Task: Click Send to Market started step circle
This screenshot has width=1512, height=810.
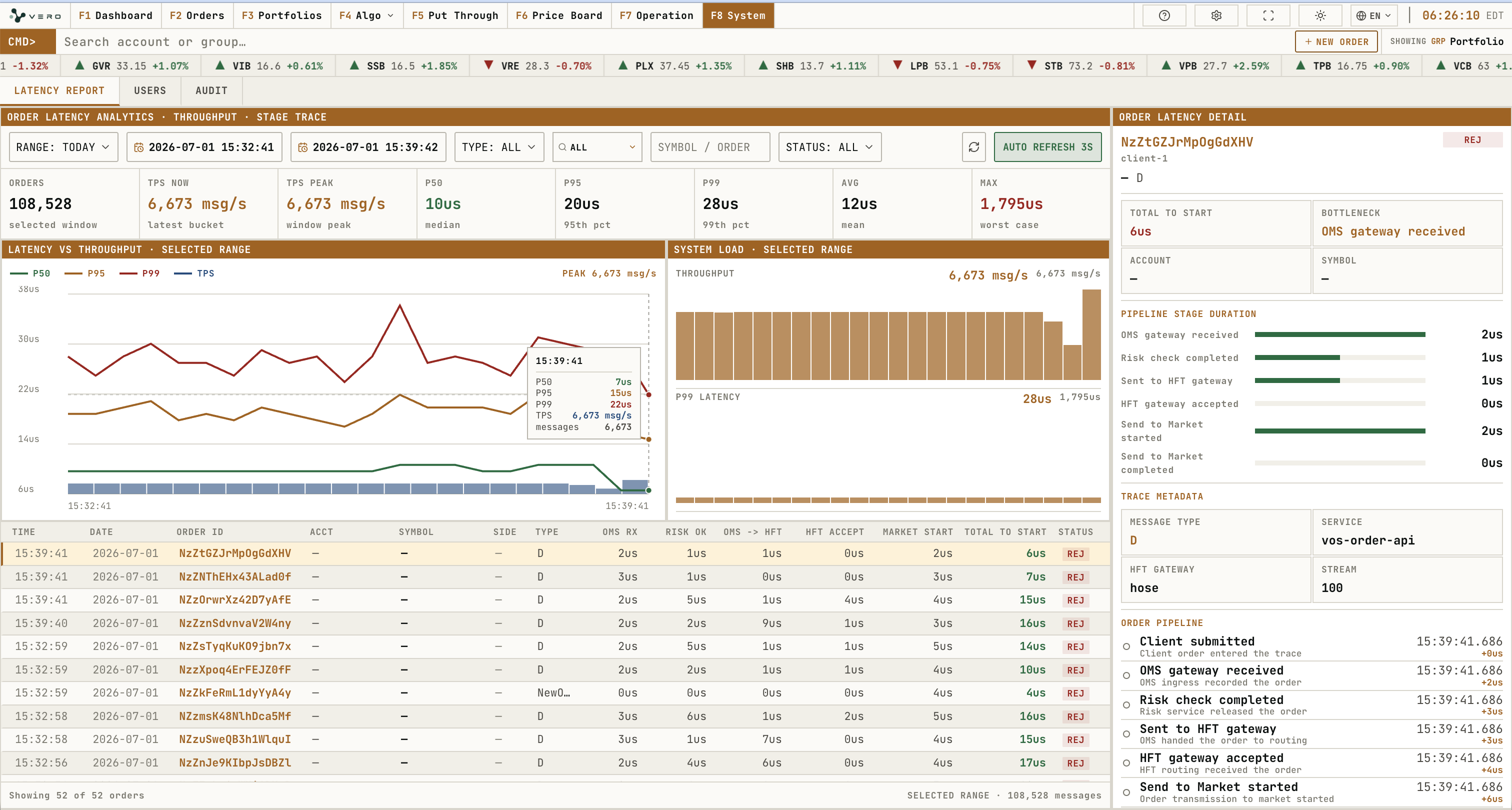Action: [x=1126, y=792]
